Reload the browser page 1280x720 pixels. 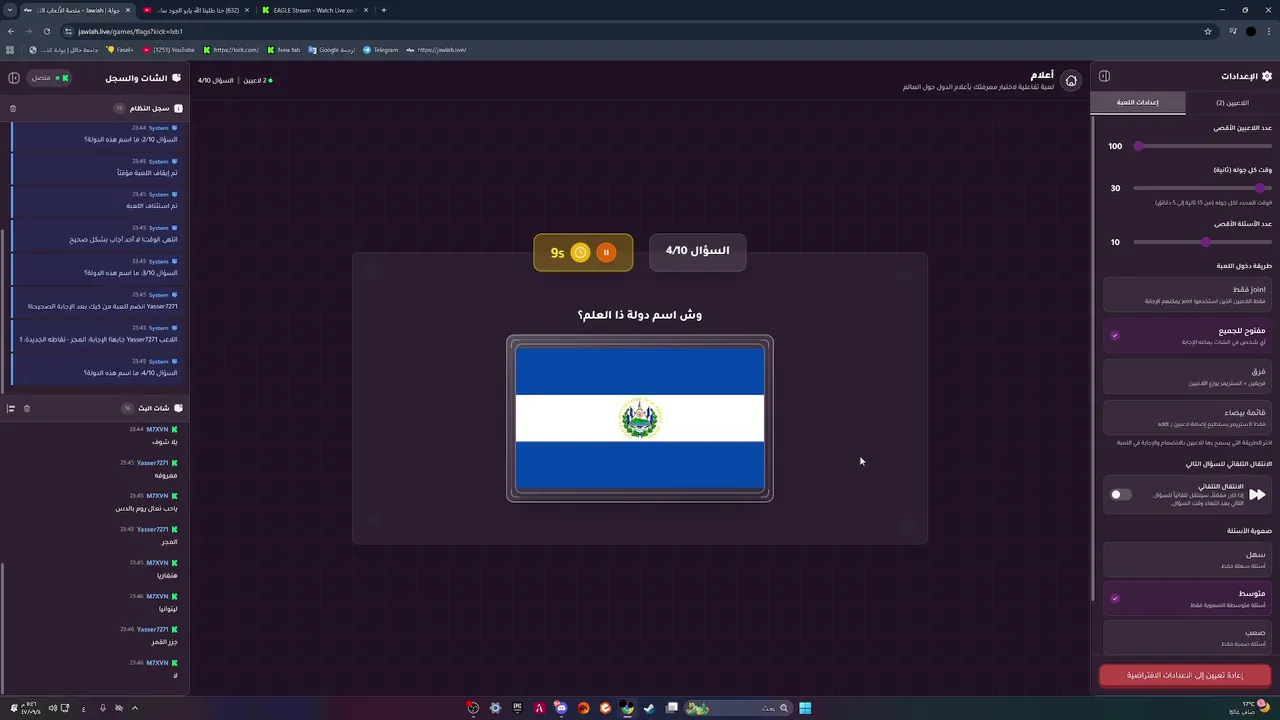coord(46,31)
